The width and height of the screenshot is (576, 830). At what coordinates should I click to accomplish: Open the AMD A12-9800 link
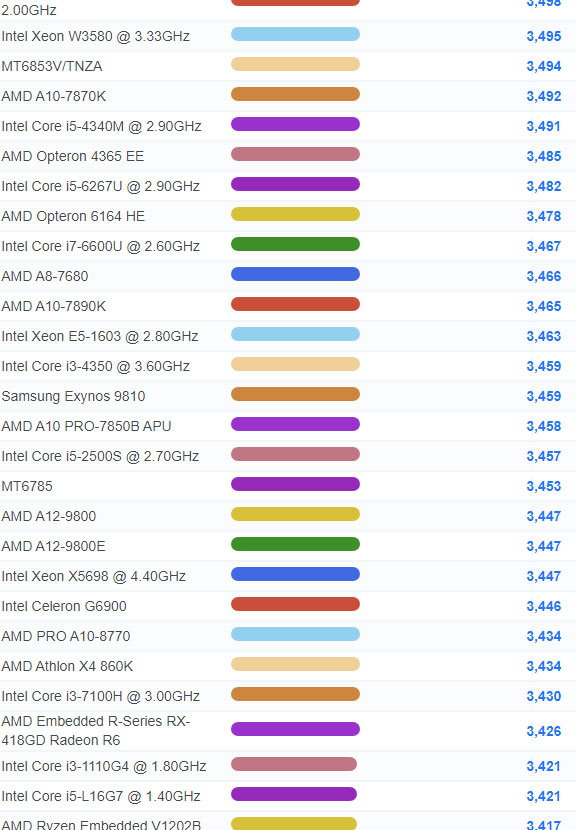coord(49,516)
